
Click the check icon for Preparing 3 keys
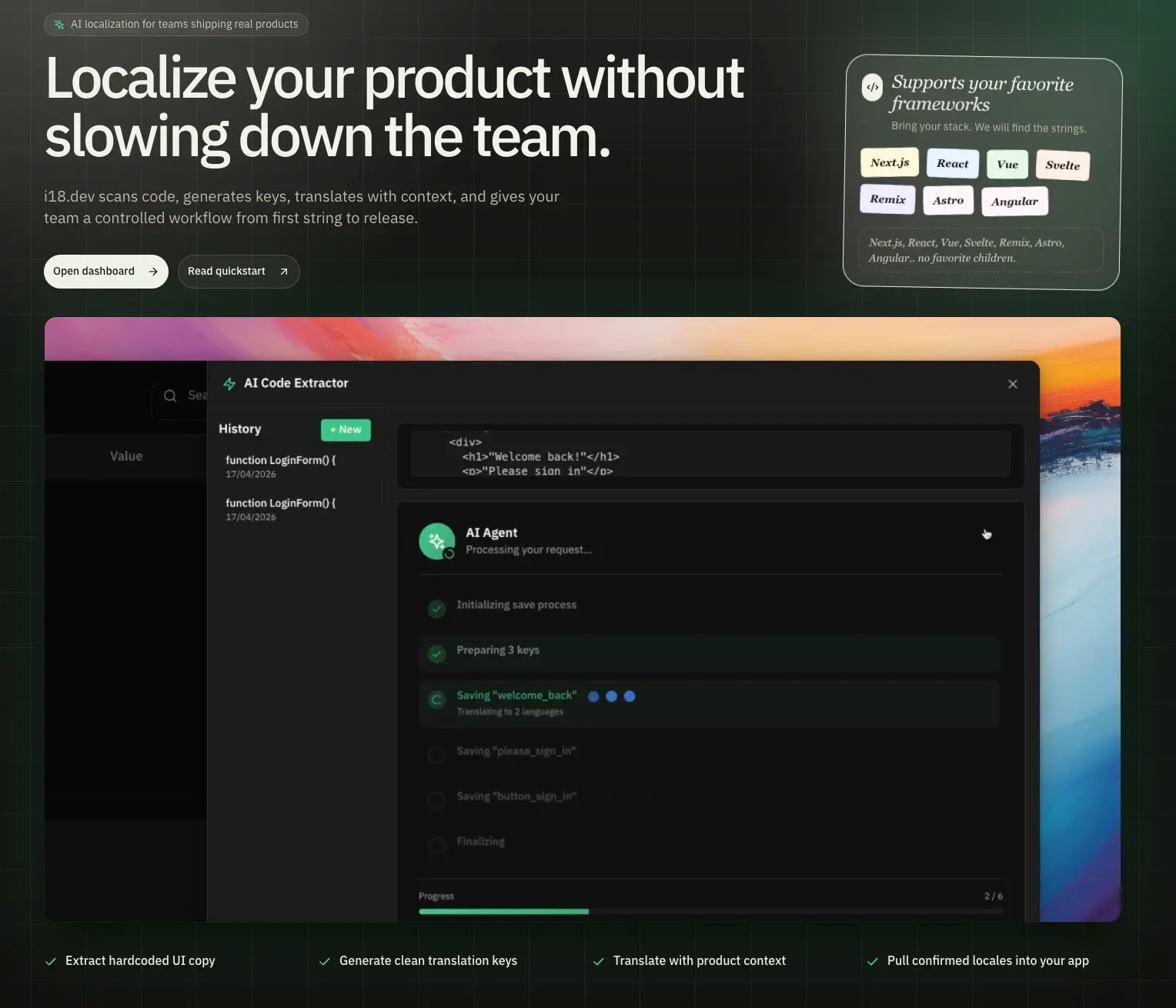pos(437,654)
